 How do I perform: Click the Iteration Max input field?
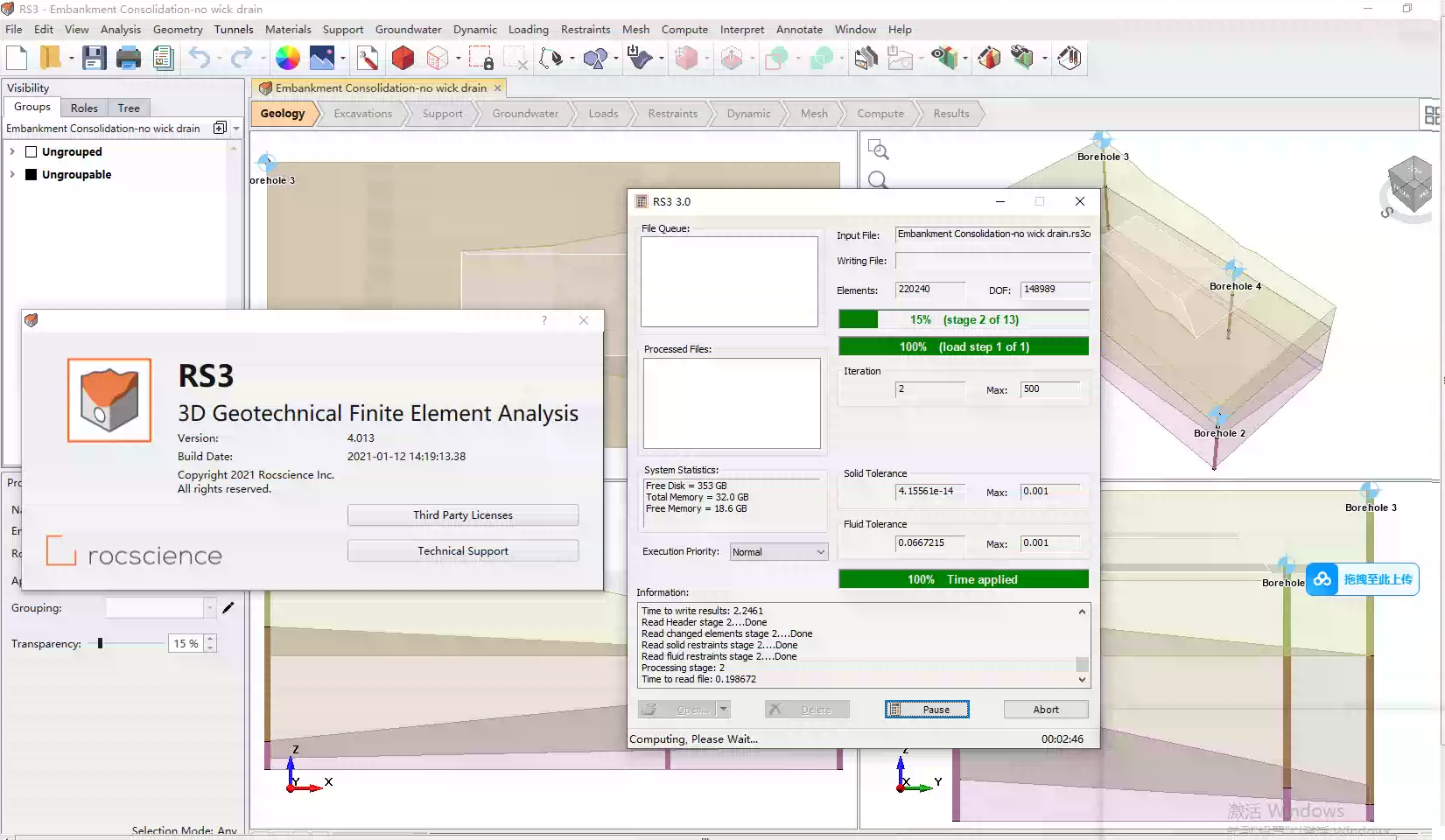(x=1050, y=389)
